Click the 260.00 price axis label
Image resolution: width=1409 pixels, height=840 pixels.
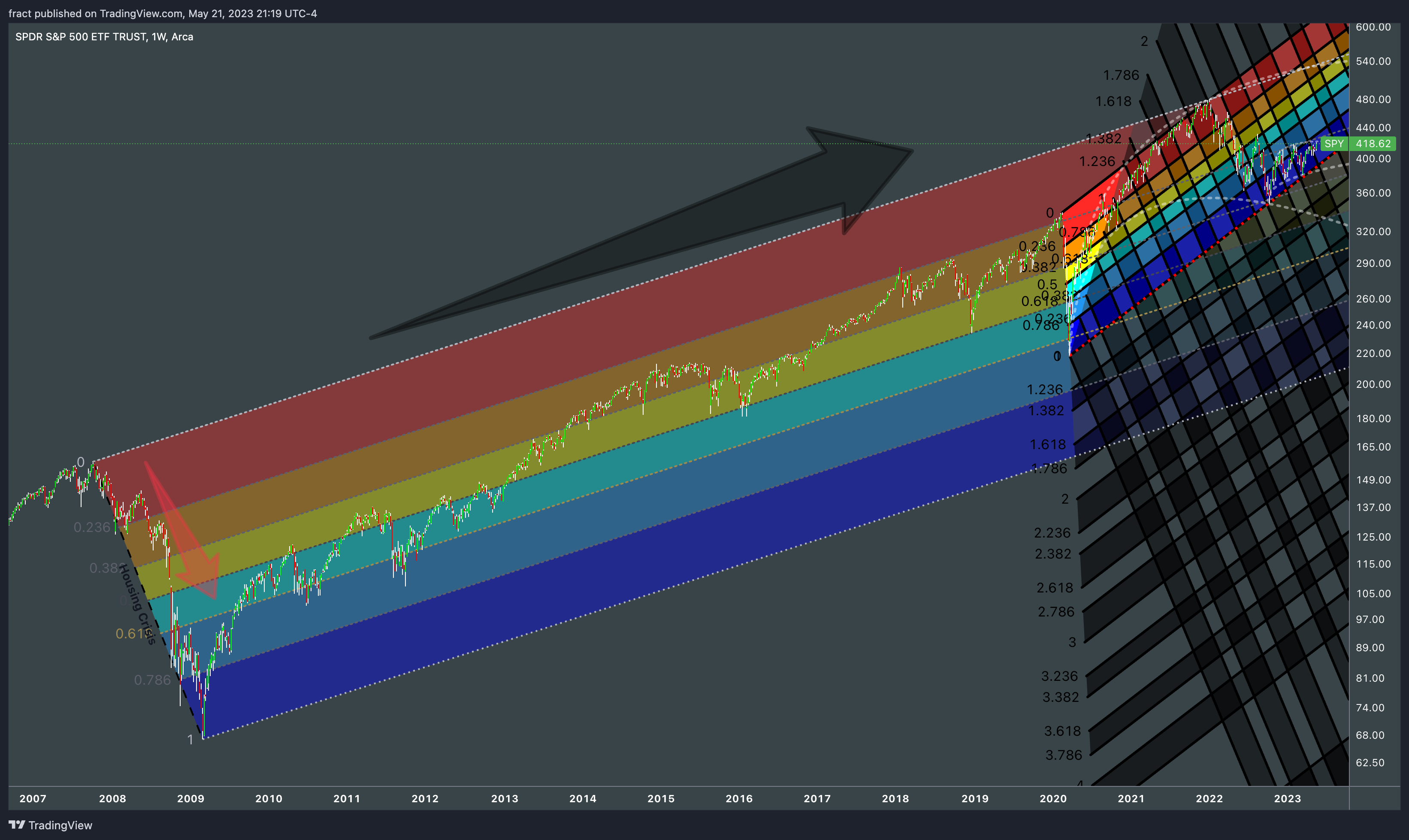pyautogui.click(x=1373, y=299)
